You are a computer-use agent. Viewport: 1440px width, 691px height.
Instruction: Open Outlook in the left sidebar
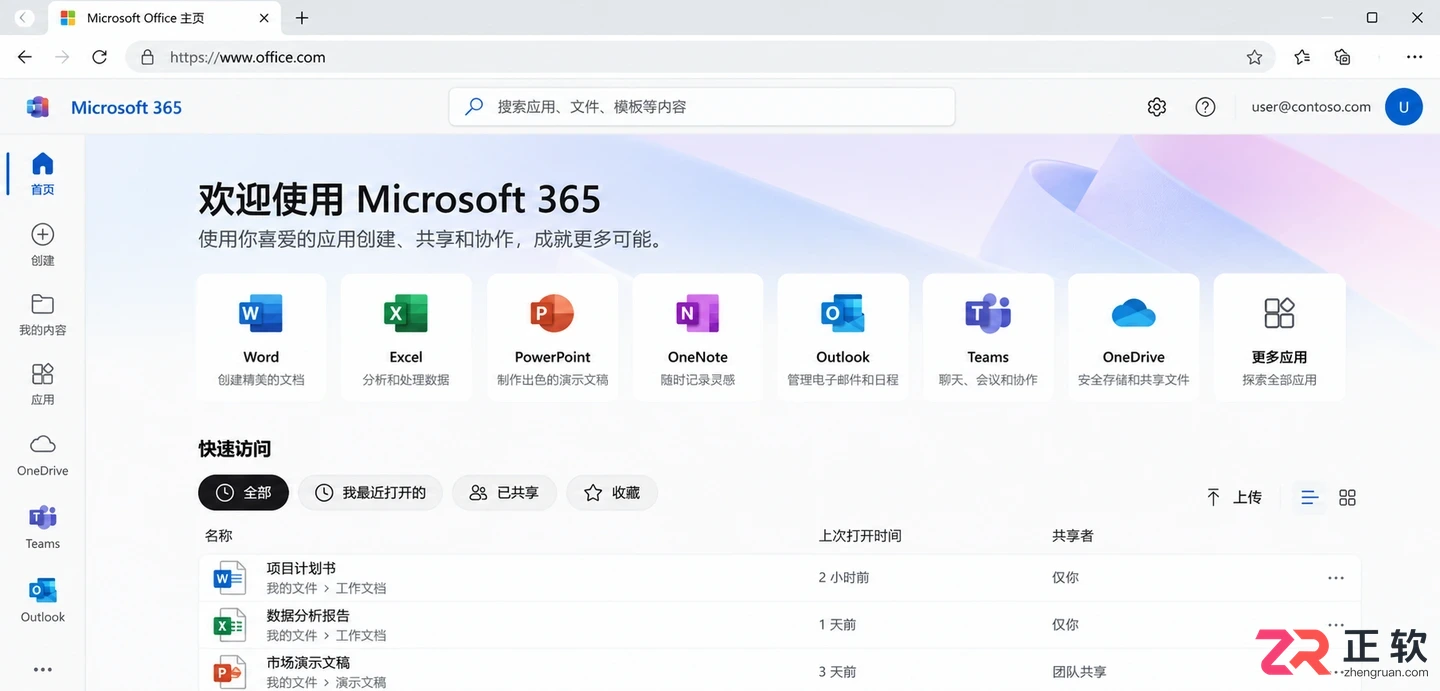[x=42, y=600]
